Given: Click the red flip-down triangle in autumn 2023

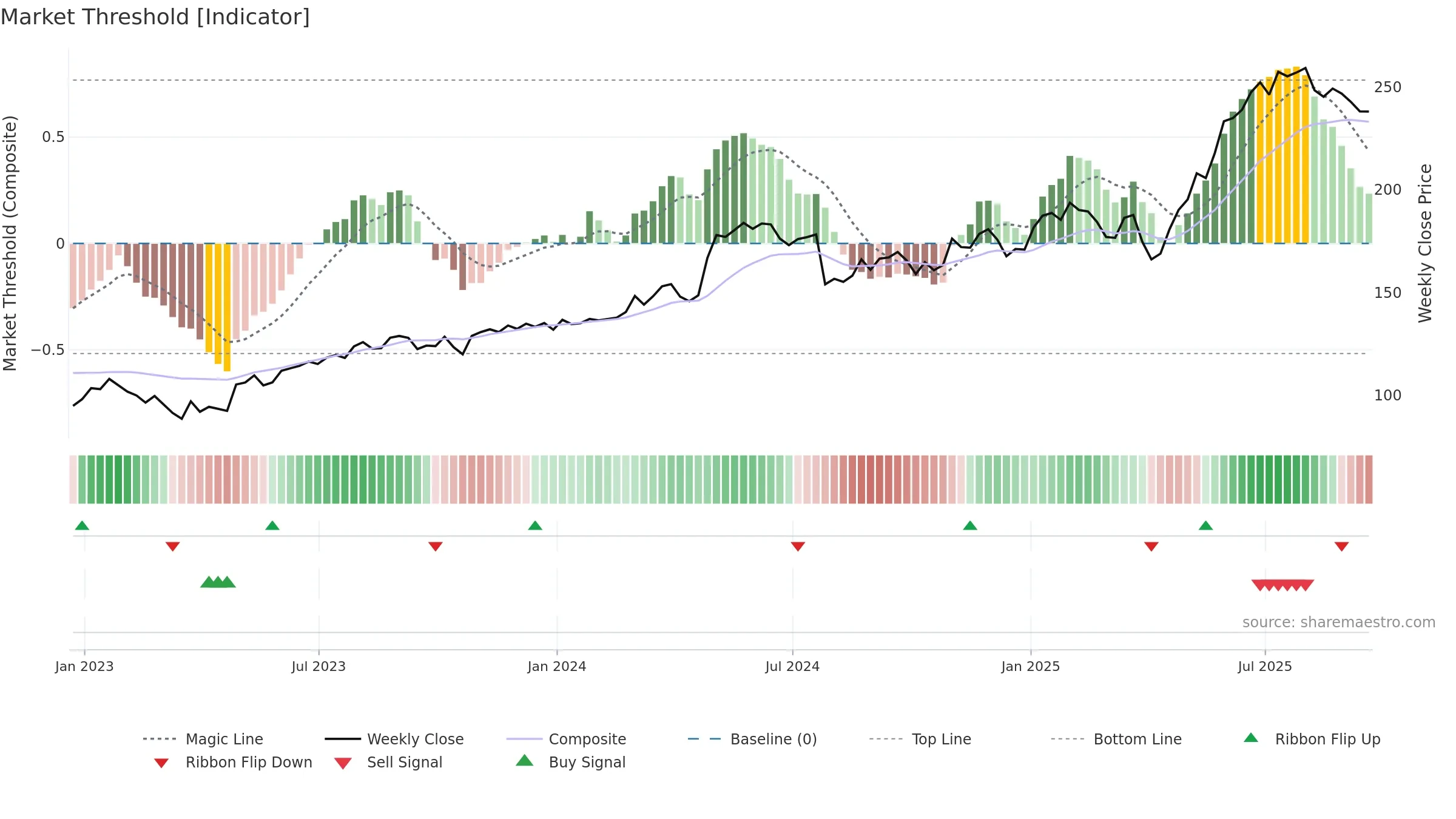Looking at the screenshot, I should coord(436,547).
